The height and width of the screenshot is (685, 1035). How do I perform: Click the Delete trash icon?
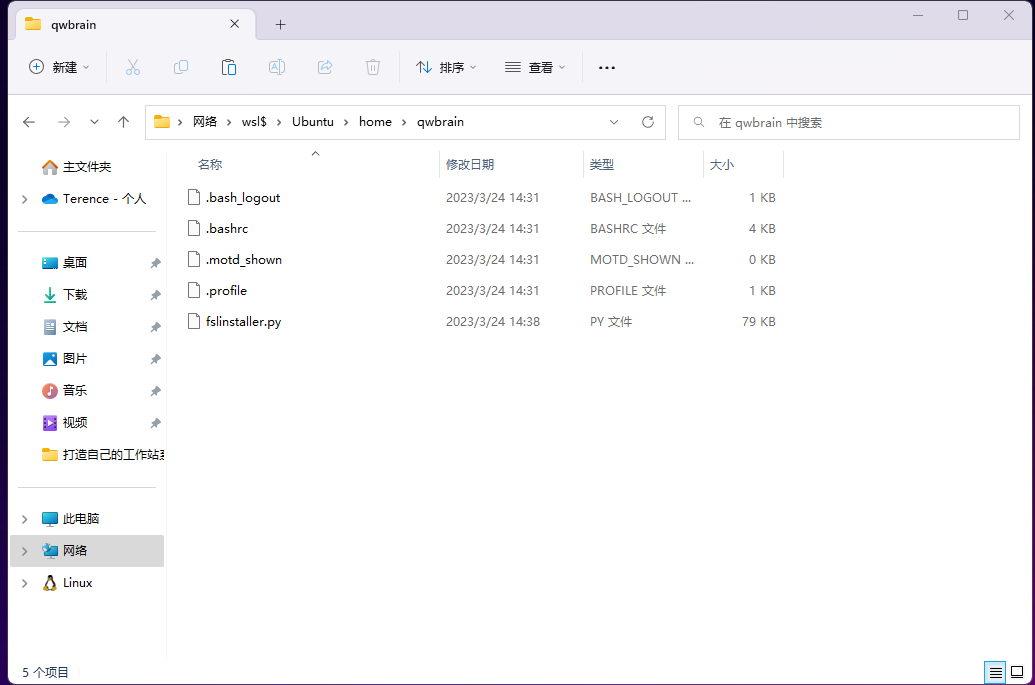pos(372,67)
